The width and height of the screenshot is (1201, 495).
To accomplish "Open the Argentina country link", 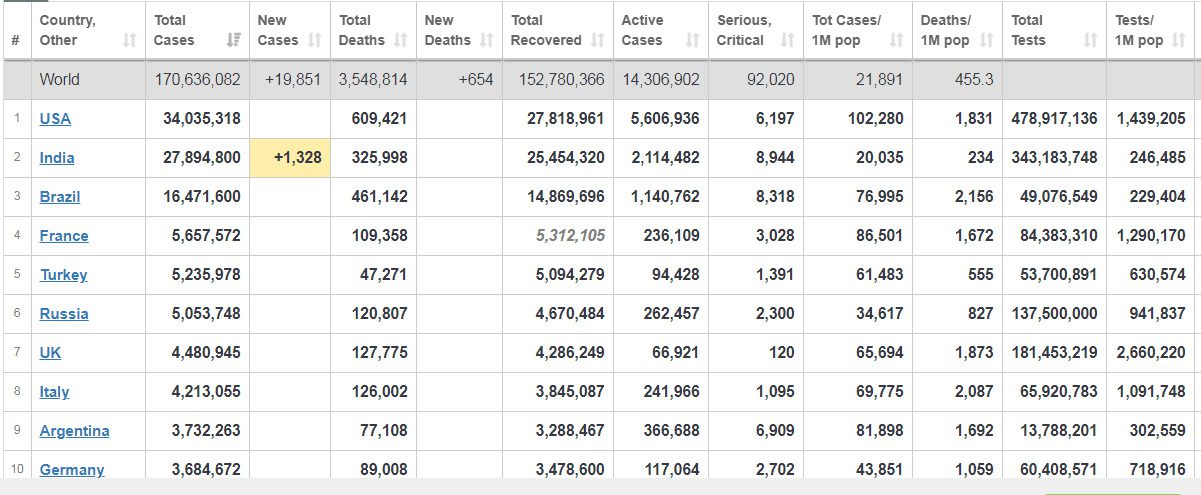I will [75, 430].
